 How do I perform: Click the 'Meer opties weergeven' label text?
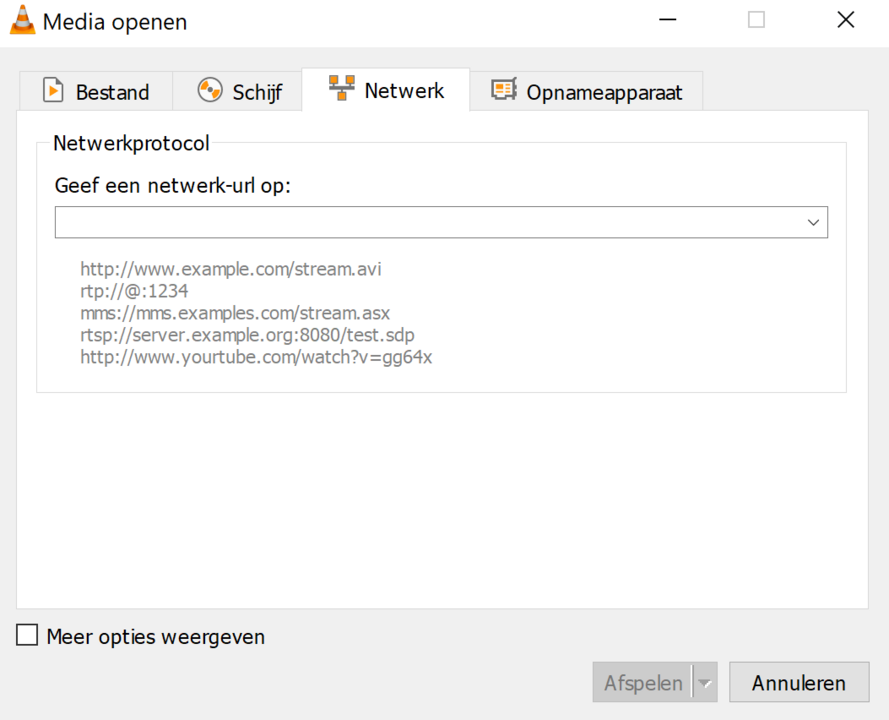coord(155,637)
